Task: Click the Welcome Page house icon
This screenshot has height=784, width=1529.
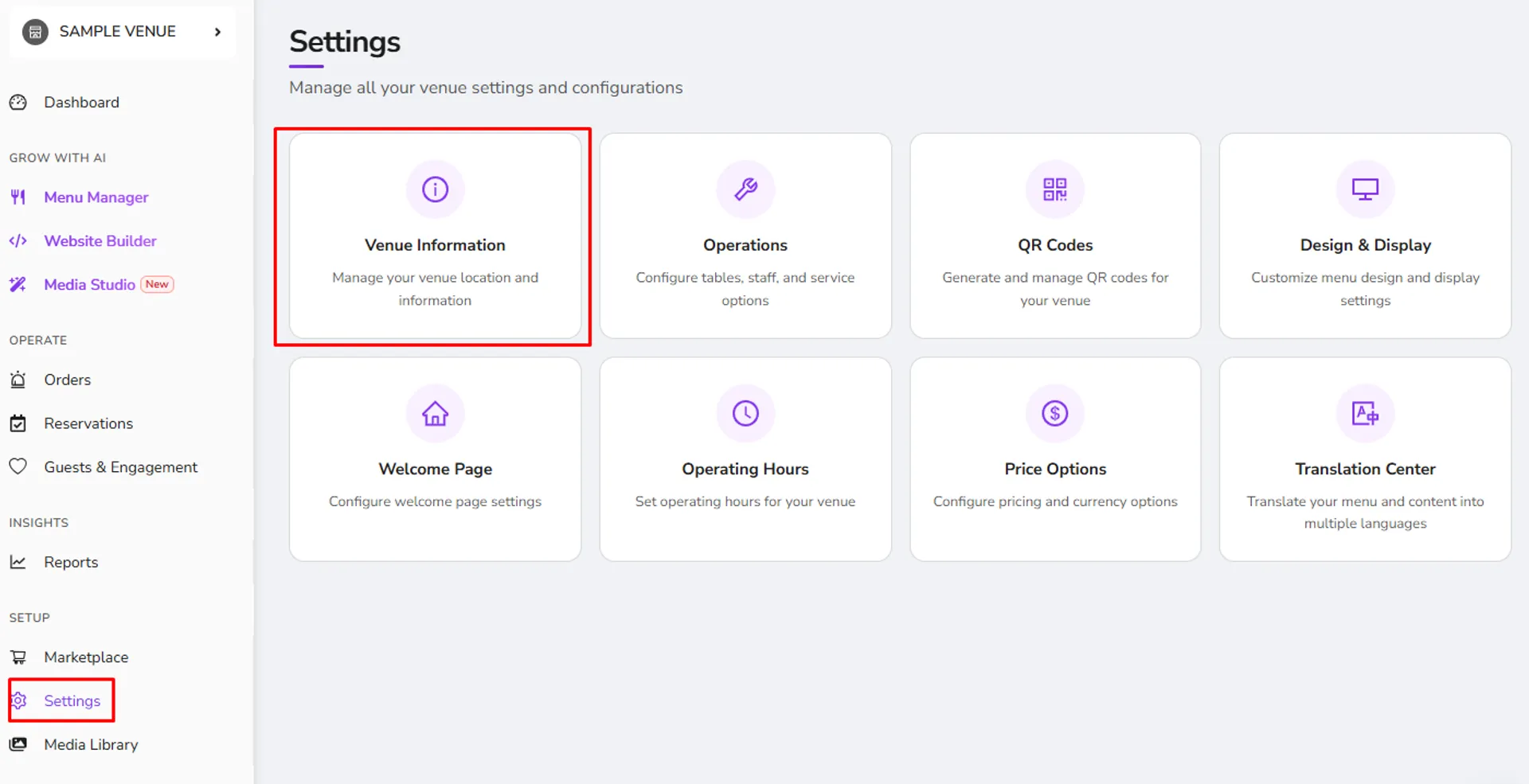Action: pyautogui.click(x=435, y=413)
